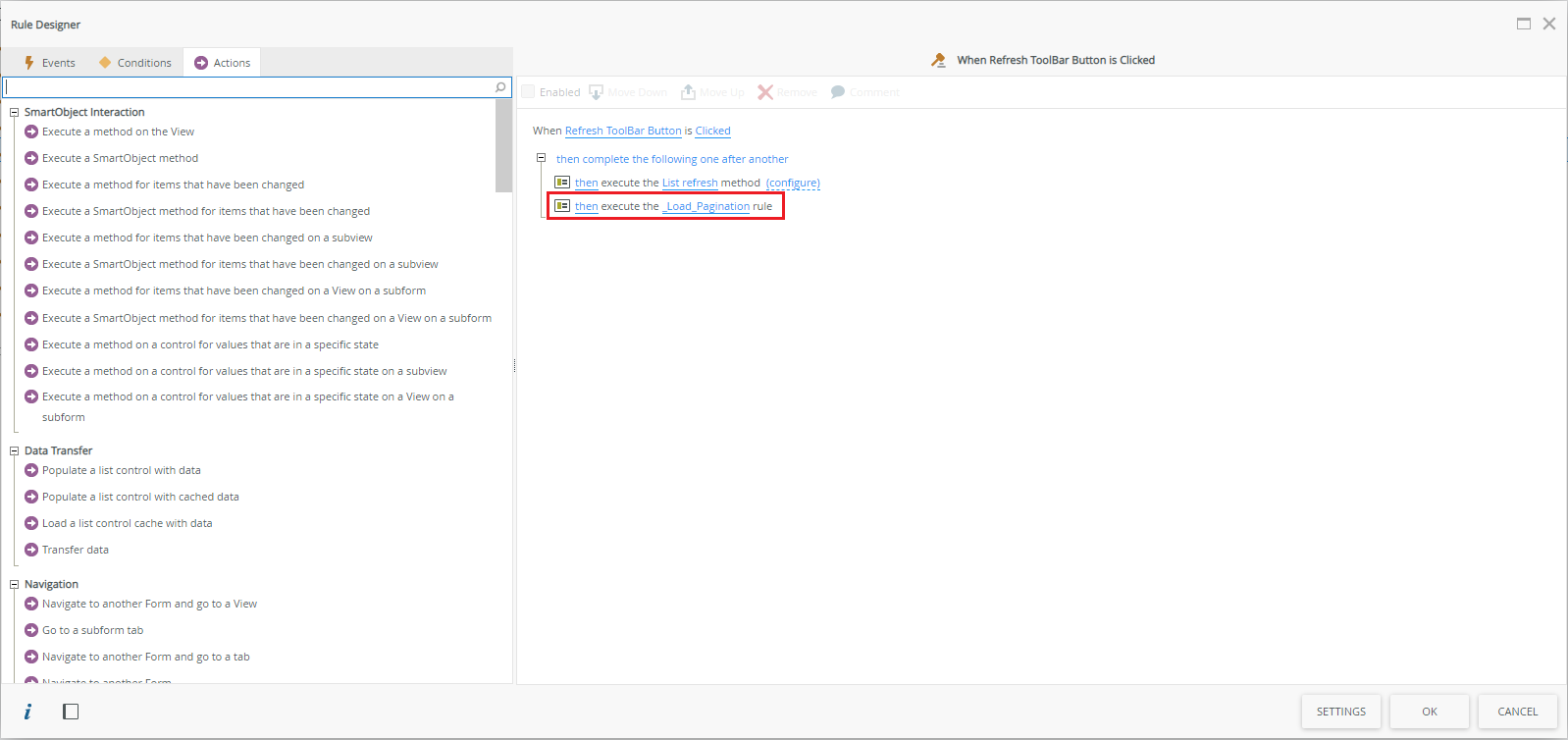Screen dimensions: 1568x740
Task: Select the Transfer data action
Action: pyautogui.click(x=76, y=550)
